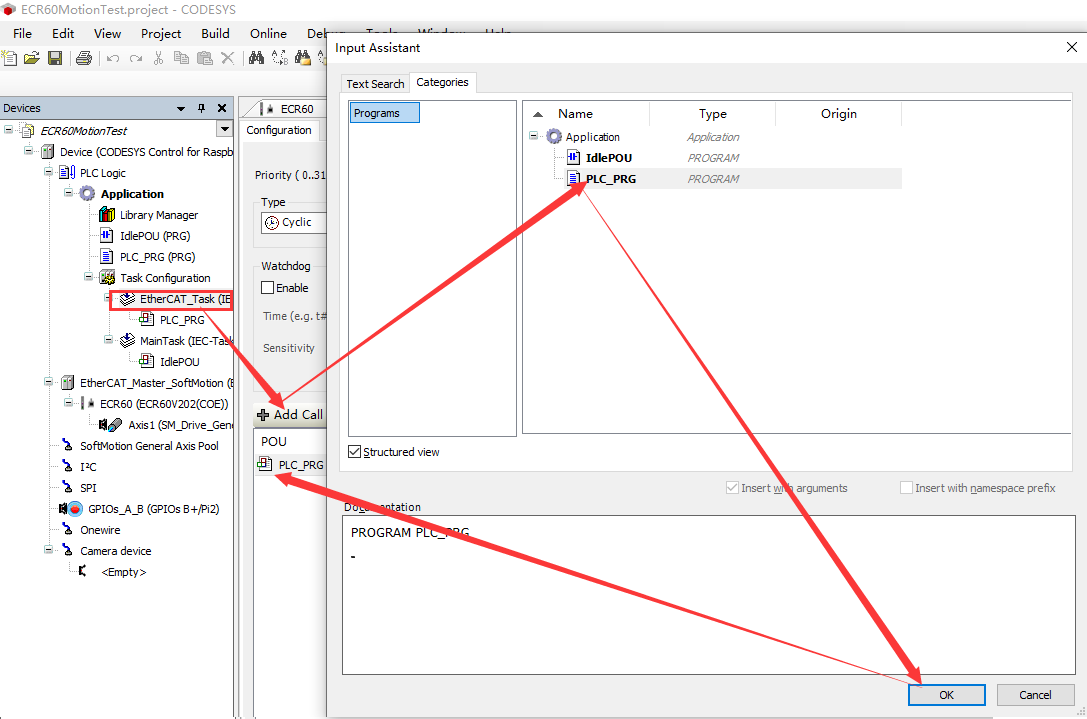Viewport: 1087px width, 719px height.
Task: Click the Task Configuration icon
Action: (107, 278)
